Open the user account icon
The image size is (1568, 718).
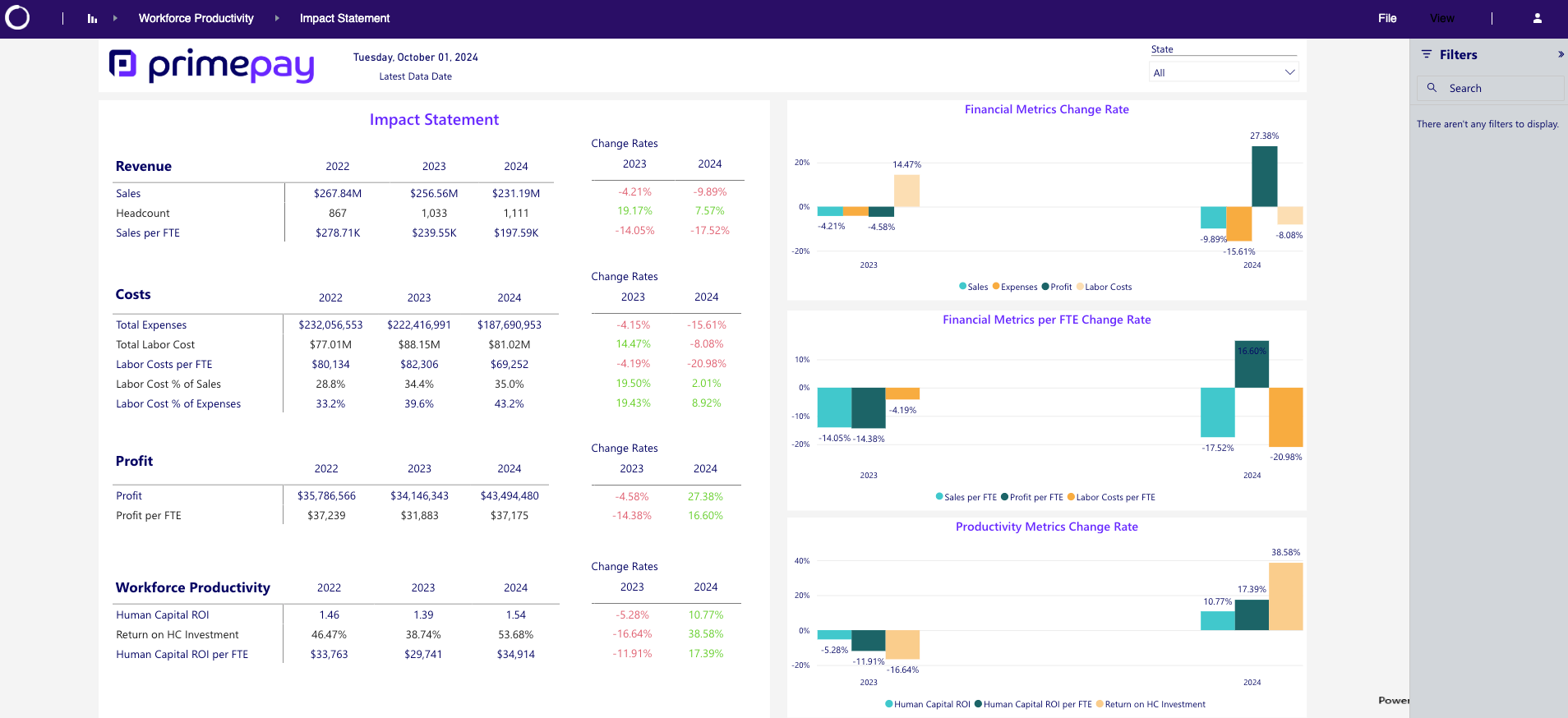(1538, 18)
